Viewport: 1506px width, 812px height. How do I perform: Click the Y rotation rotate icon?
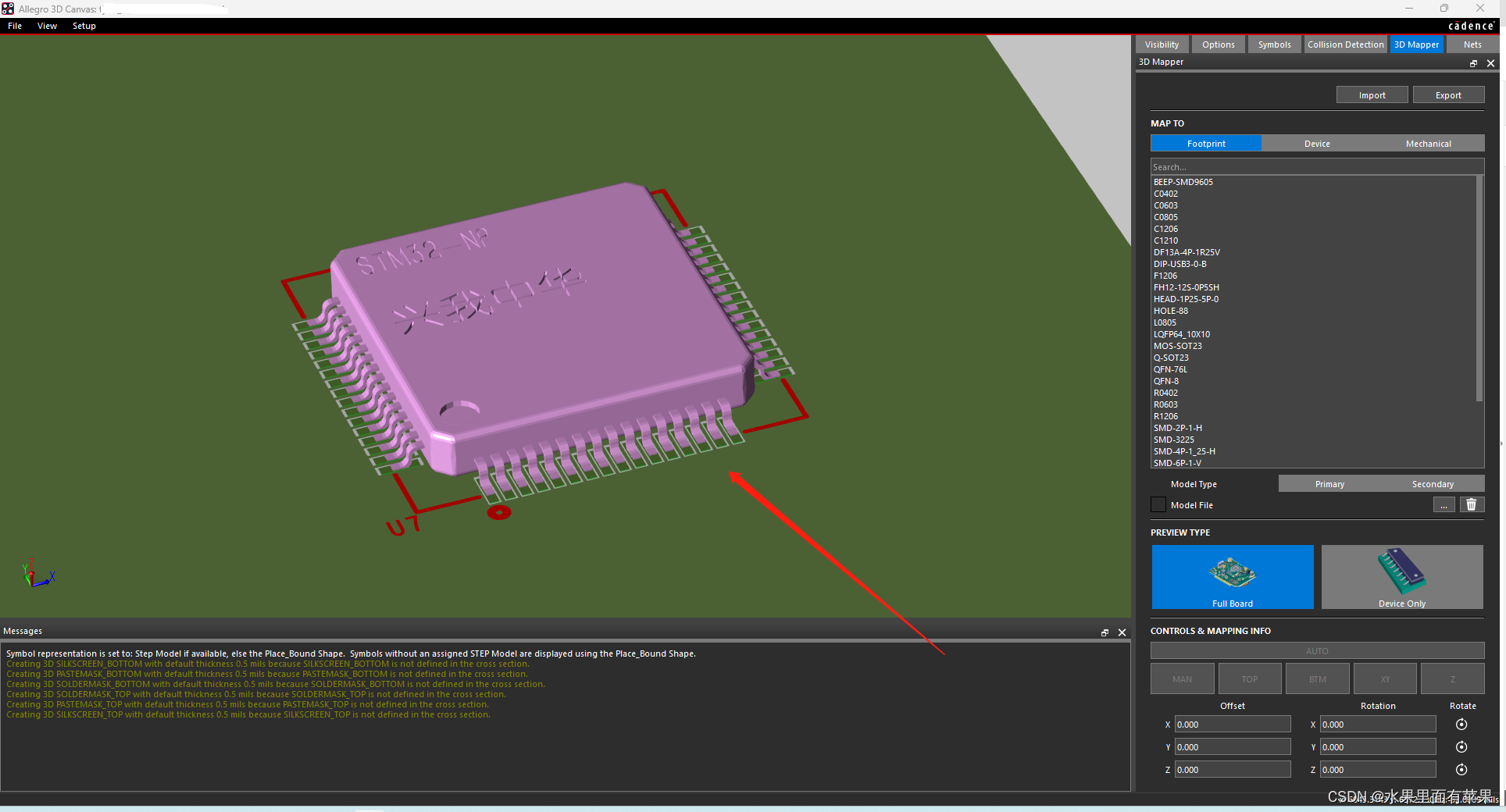coord(1461,747)
